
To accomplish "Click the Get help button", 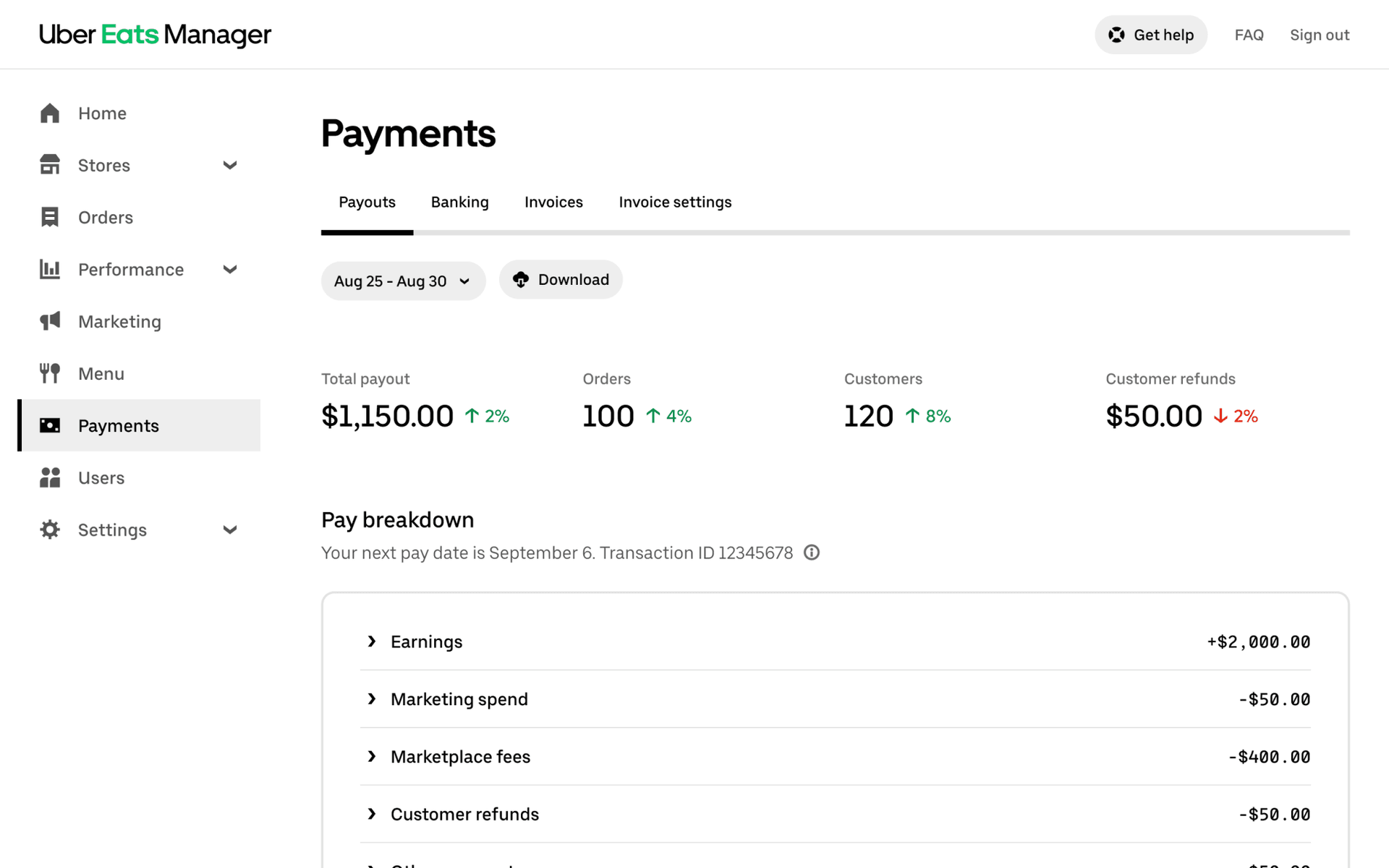I will coord(1150,35).
